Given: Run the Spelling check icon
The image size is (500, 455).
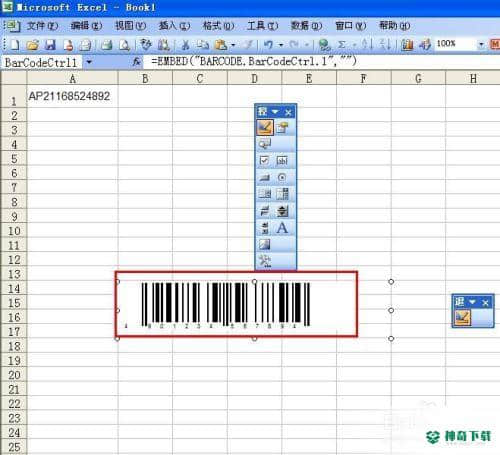Looking at the screenshot, I should click(146, 44).
